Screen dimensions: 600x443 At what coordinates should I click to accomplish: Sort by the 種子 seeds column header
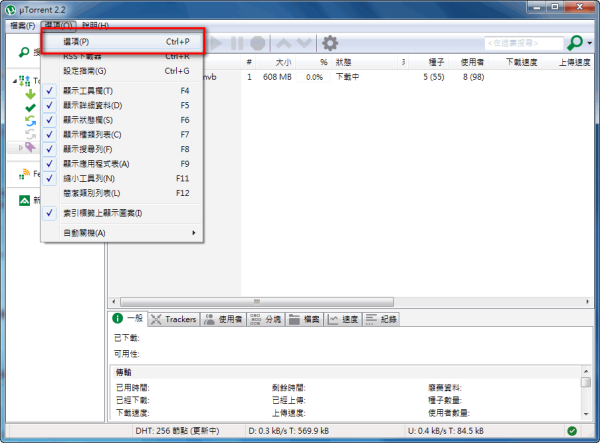coord(429,62)
